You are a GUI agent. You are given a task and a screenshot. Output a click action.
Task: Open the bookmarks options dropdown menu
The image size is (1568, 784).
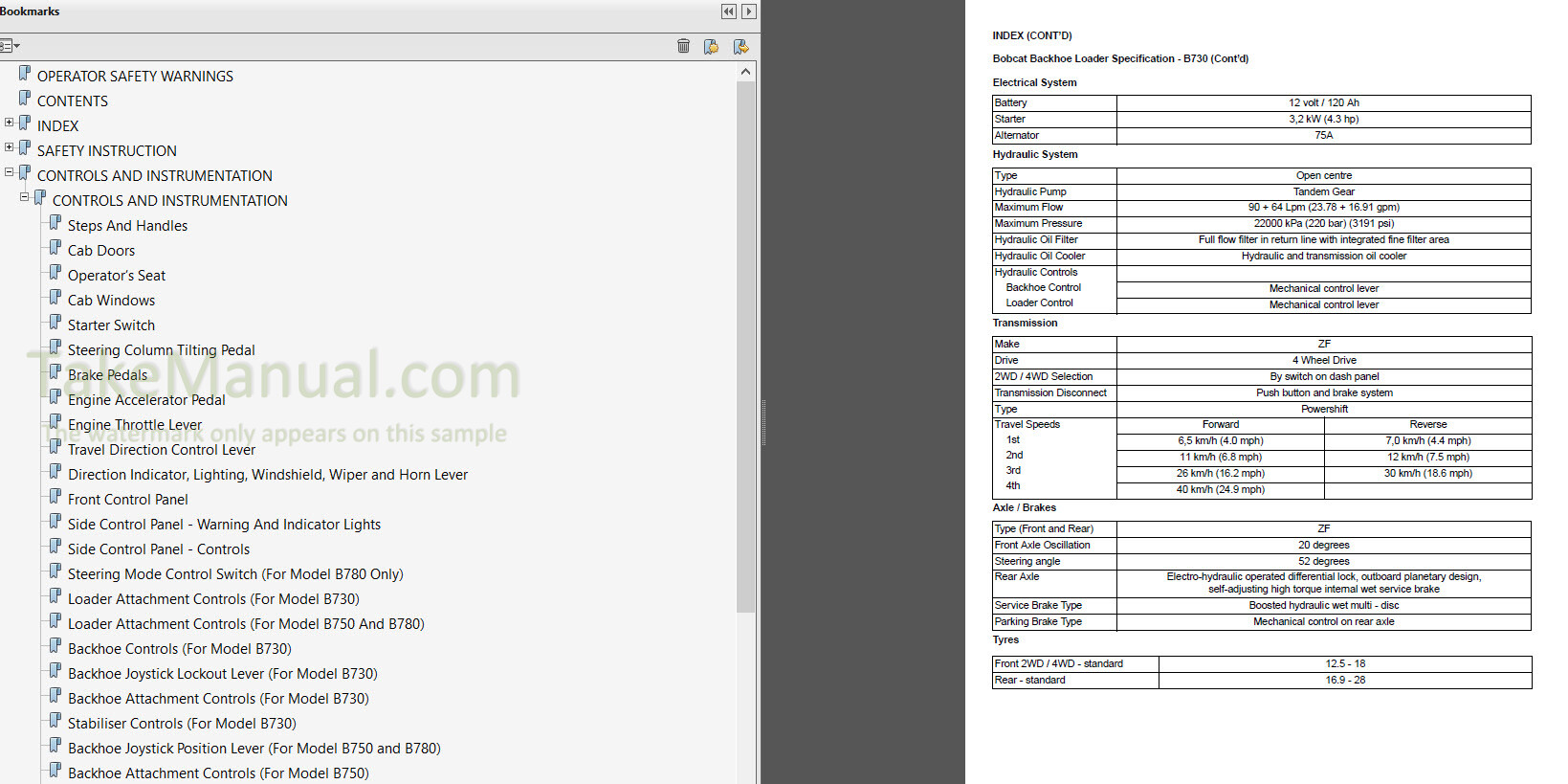point(10,46)
